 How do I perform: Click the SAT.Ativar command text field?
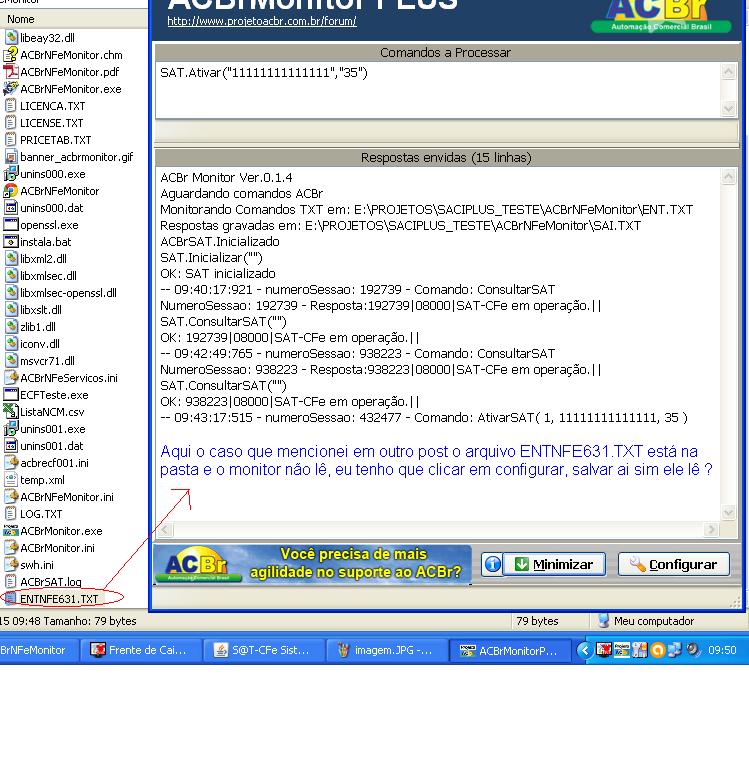(438, 90)
